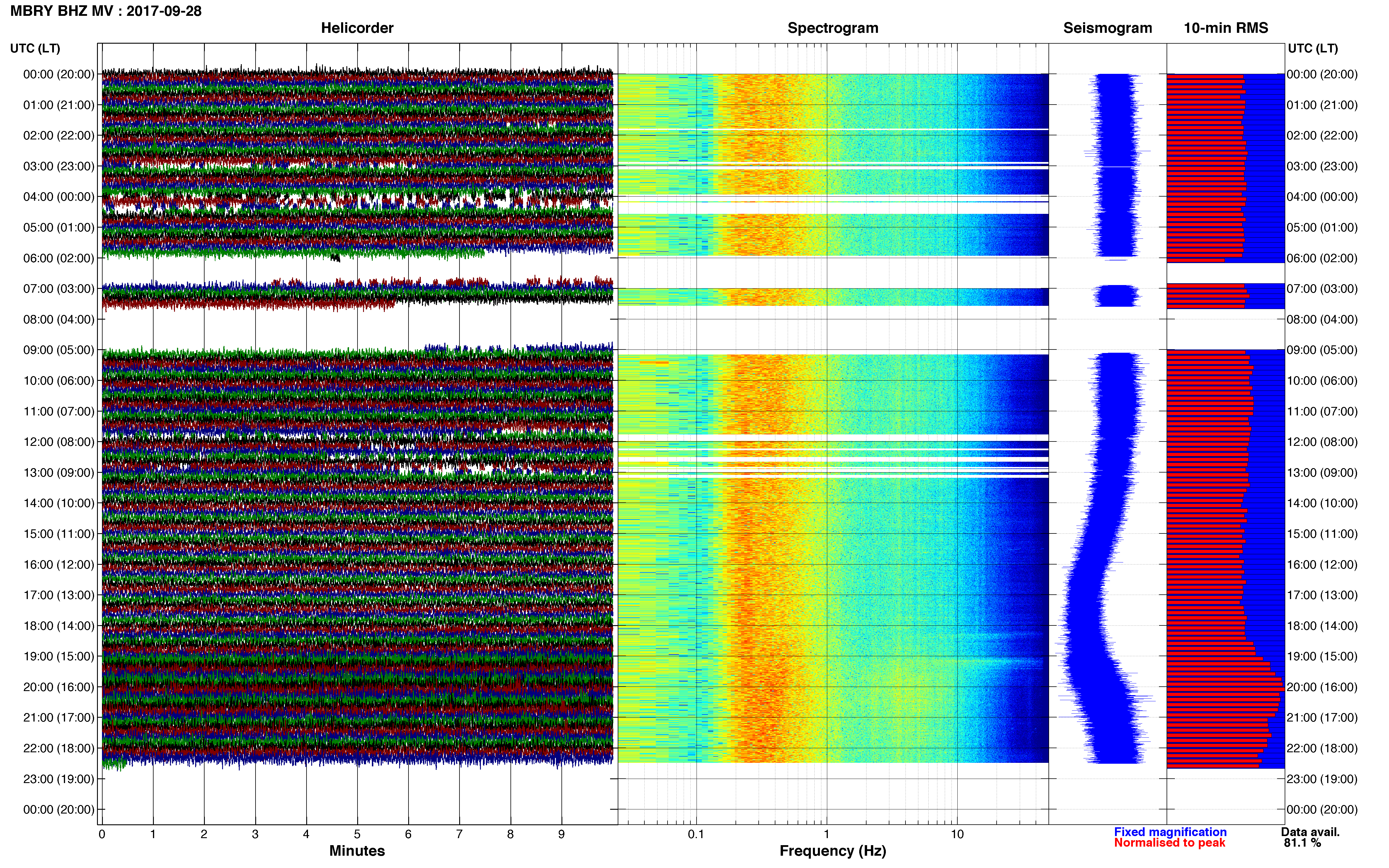This screenshot has height=868, width=1389.
Task: Click the 'Minutes' axis label
Action: click(357, 851)
